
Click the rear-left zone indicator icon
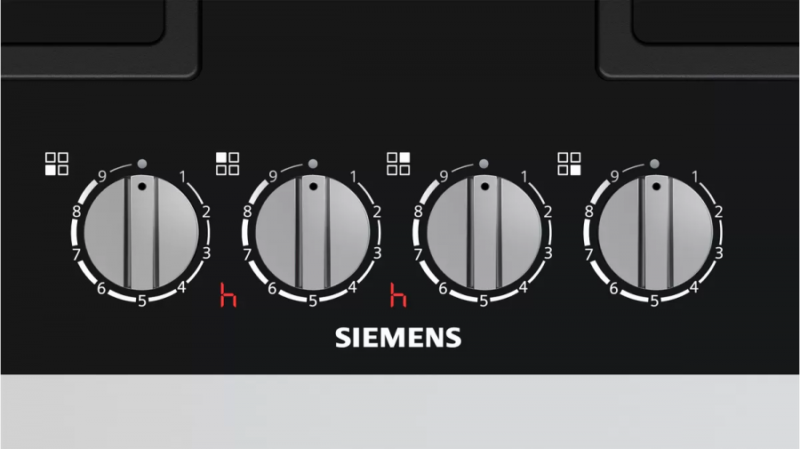point(228,164)
